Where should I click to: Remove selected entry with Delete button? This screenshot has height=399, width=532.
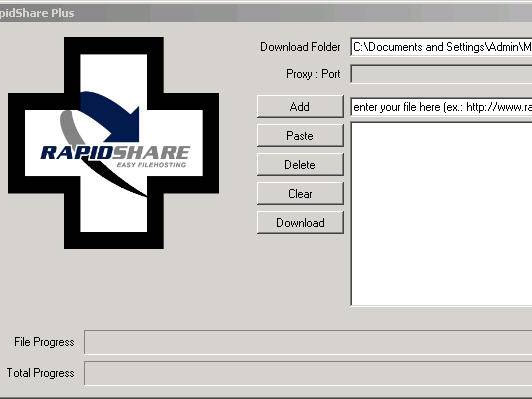pos(300,165)
